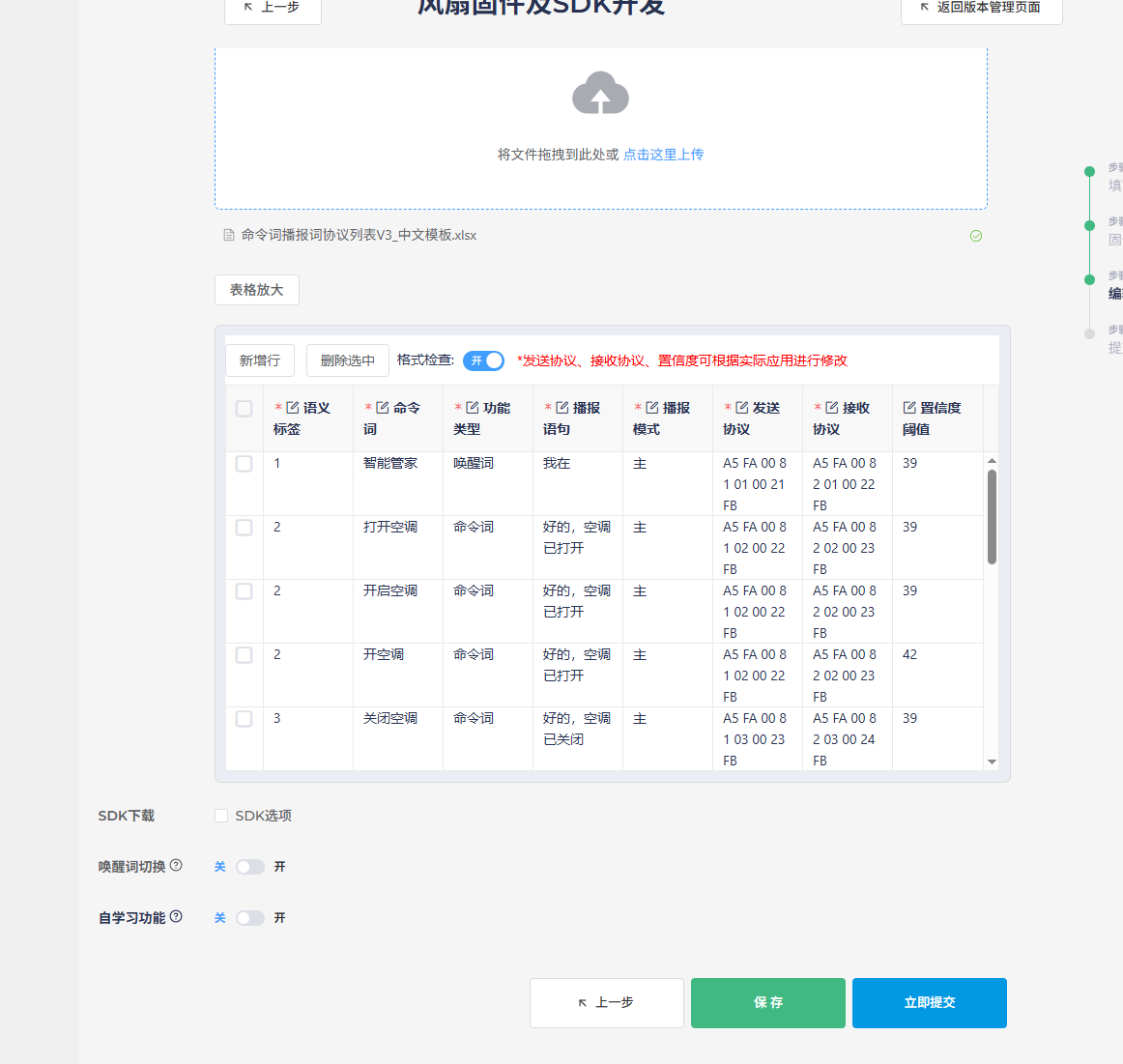Click edit icon on 命令词 column header
1123x1064 pixels.
[x=383, y=408]
